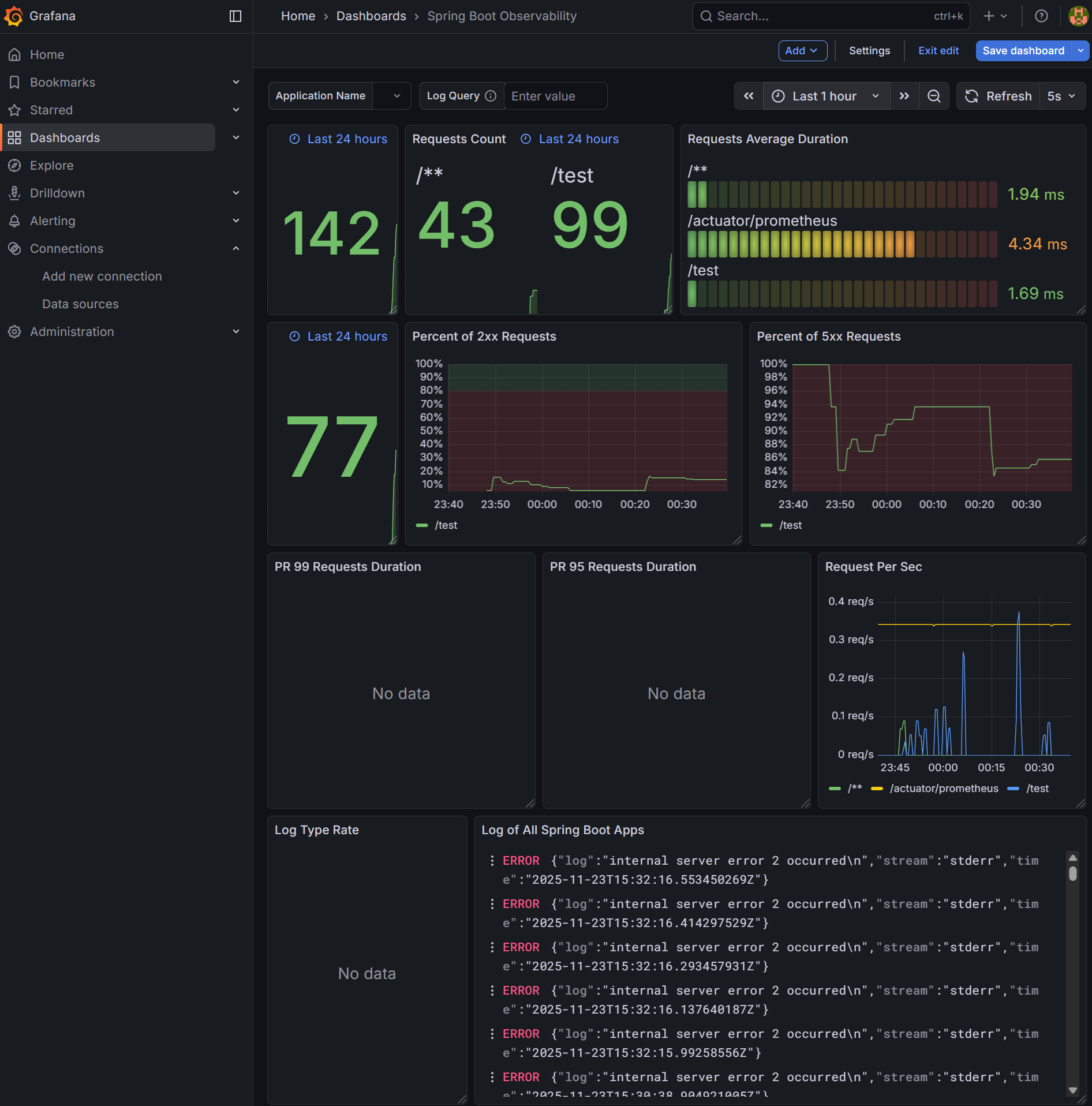Open dashboard Settings

(869, 51)
